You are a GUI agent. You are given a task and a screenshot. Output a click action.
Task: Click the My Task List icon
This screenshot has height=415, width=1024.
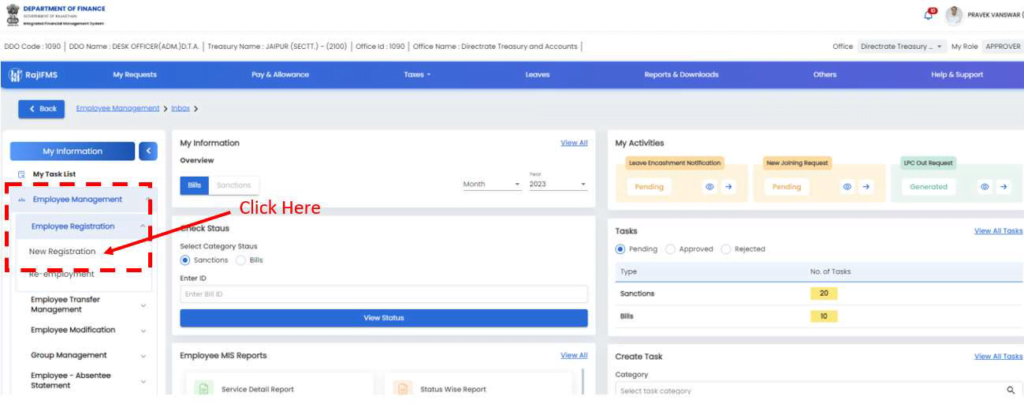pyautogui.click(x=21, y=174)
